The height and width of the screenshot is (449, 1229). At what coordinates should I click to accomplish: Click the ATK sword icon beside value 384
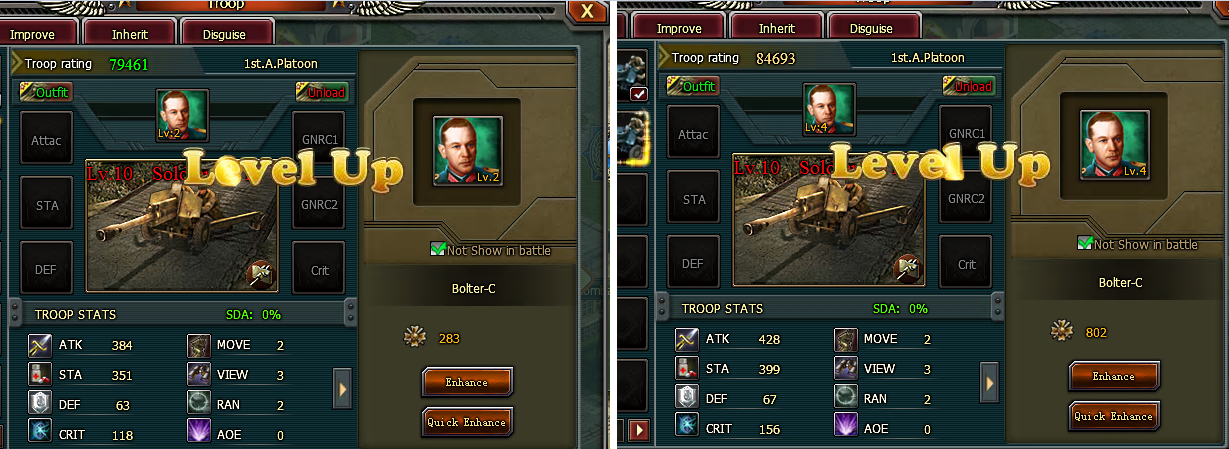coord(39,346)
